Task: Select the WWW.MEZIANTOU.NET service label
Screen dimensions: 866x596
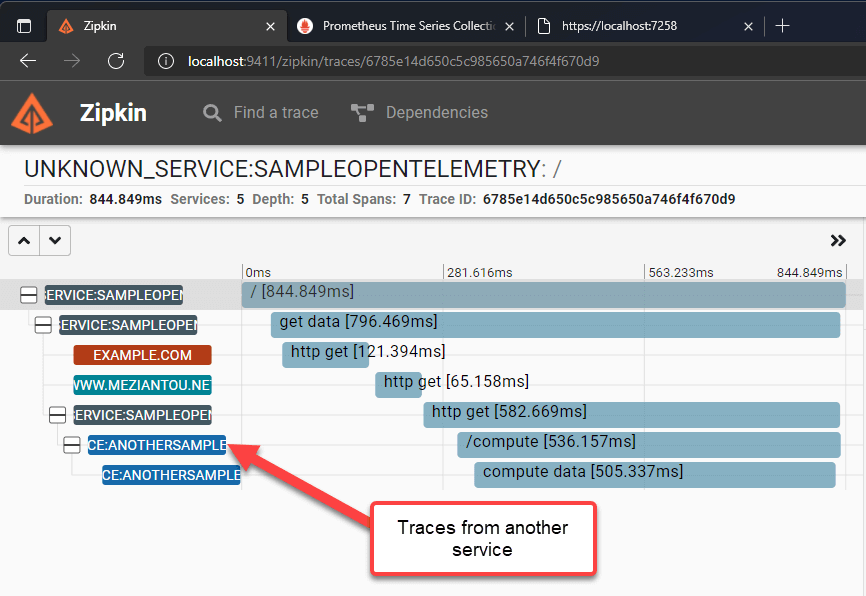Action: coord(142,385)
